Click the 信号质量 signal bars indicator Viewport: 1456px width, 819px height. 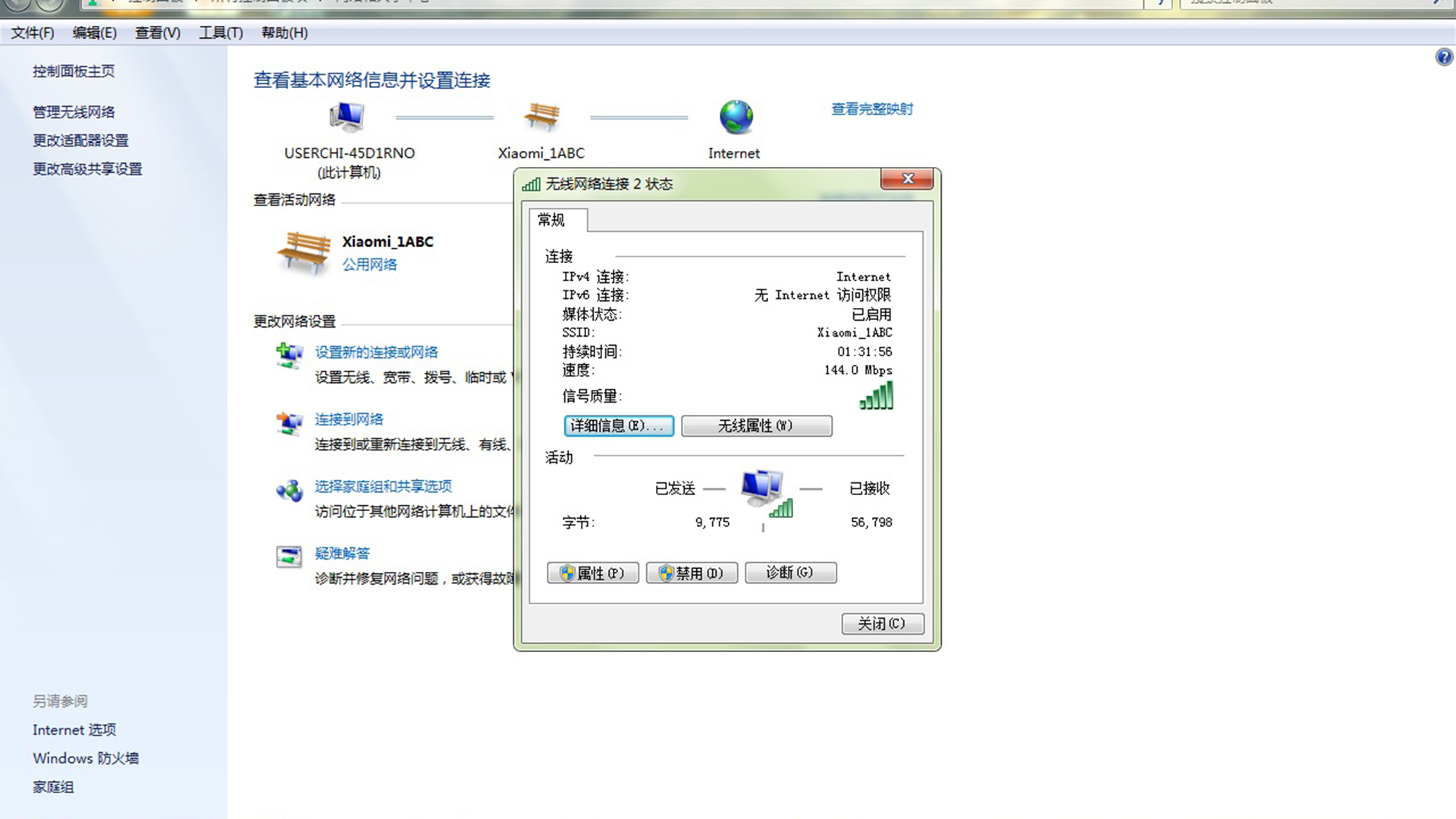(x=876, y=396)
